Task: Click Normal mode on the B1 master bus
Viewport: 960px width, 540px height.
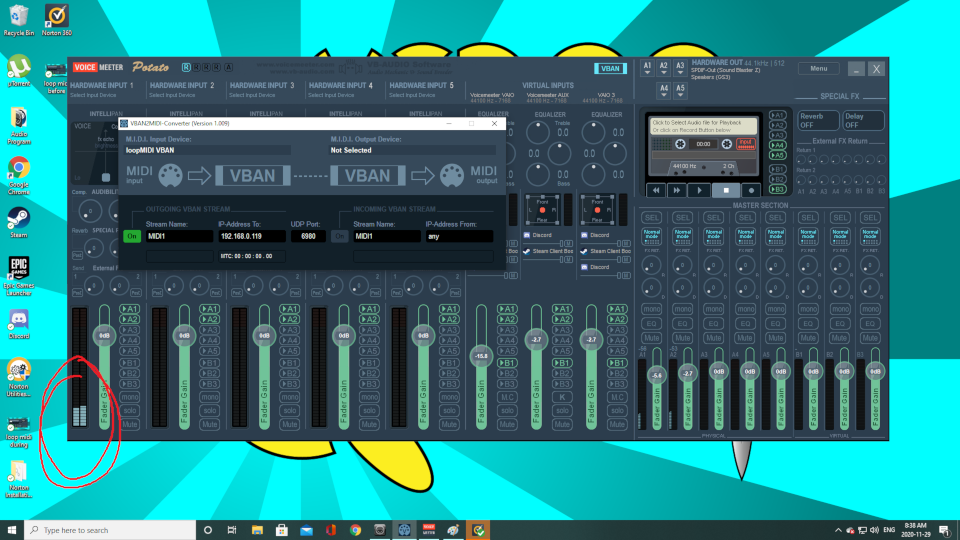Action: coord(808,235)
